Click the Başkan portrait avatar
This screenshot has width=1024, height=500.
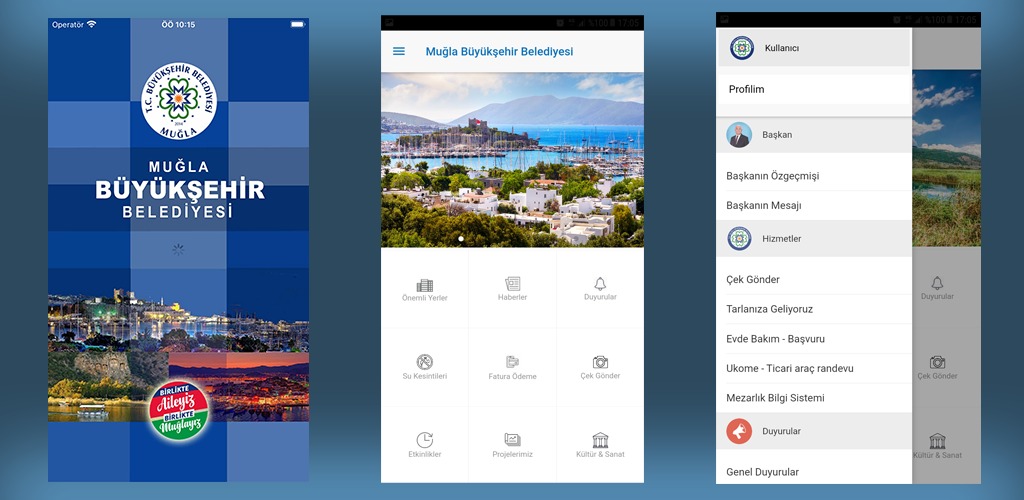tap(739, 135)
